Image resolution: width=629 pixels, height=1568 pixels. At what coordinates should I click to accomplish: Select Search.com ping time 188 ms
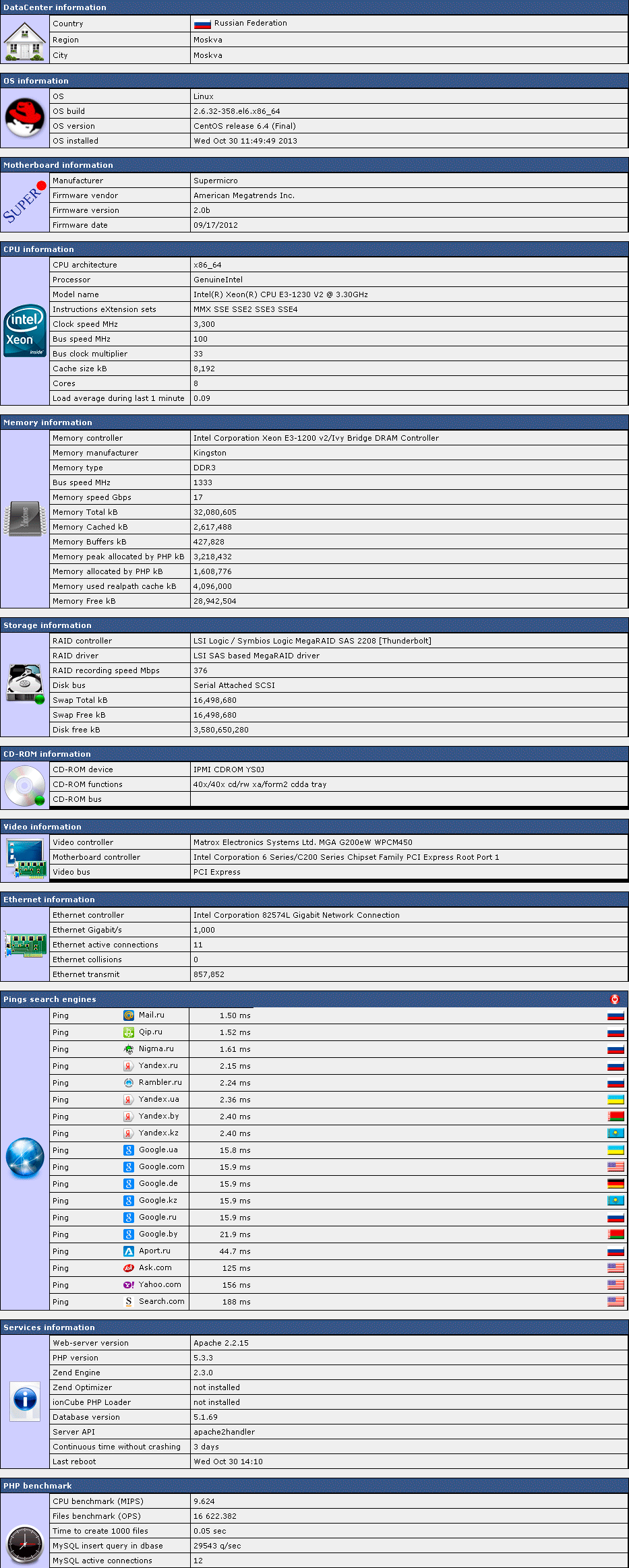[x=237, y=1302]
